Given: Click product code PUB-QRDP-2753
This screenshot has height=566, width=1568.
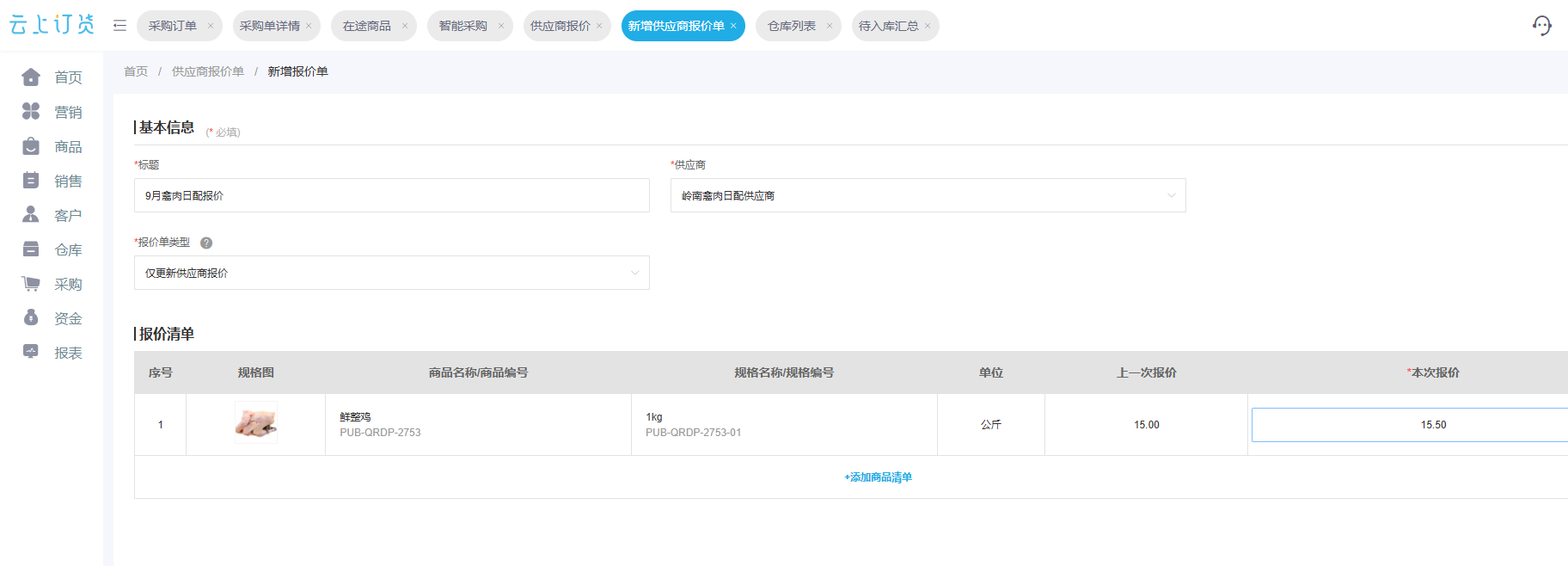Looking at the screenshot, I should click(380, 433).
